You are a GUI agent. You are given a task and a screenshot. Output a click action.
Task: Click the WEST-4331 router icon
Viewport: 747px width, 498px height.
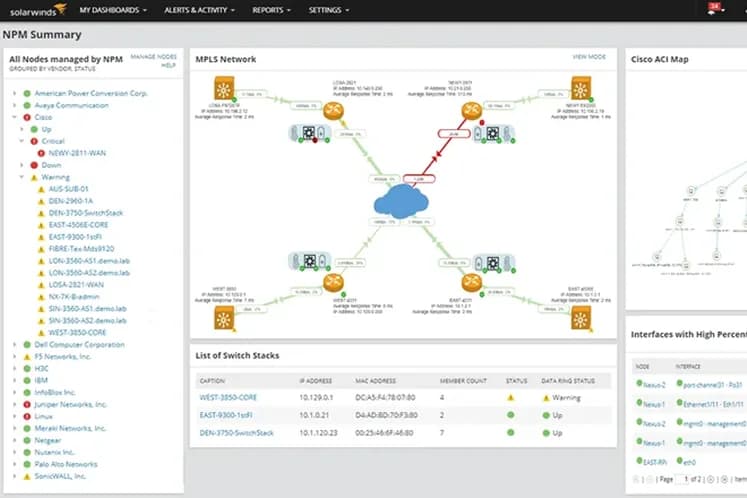pos(333,283)
